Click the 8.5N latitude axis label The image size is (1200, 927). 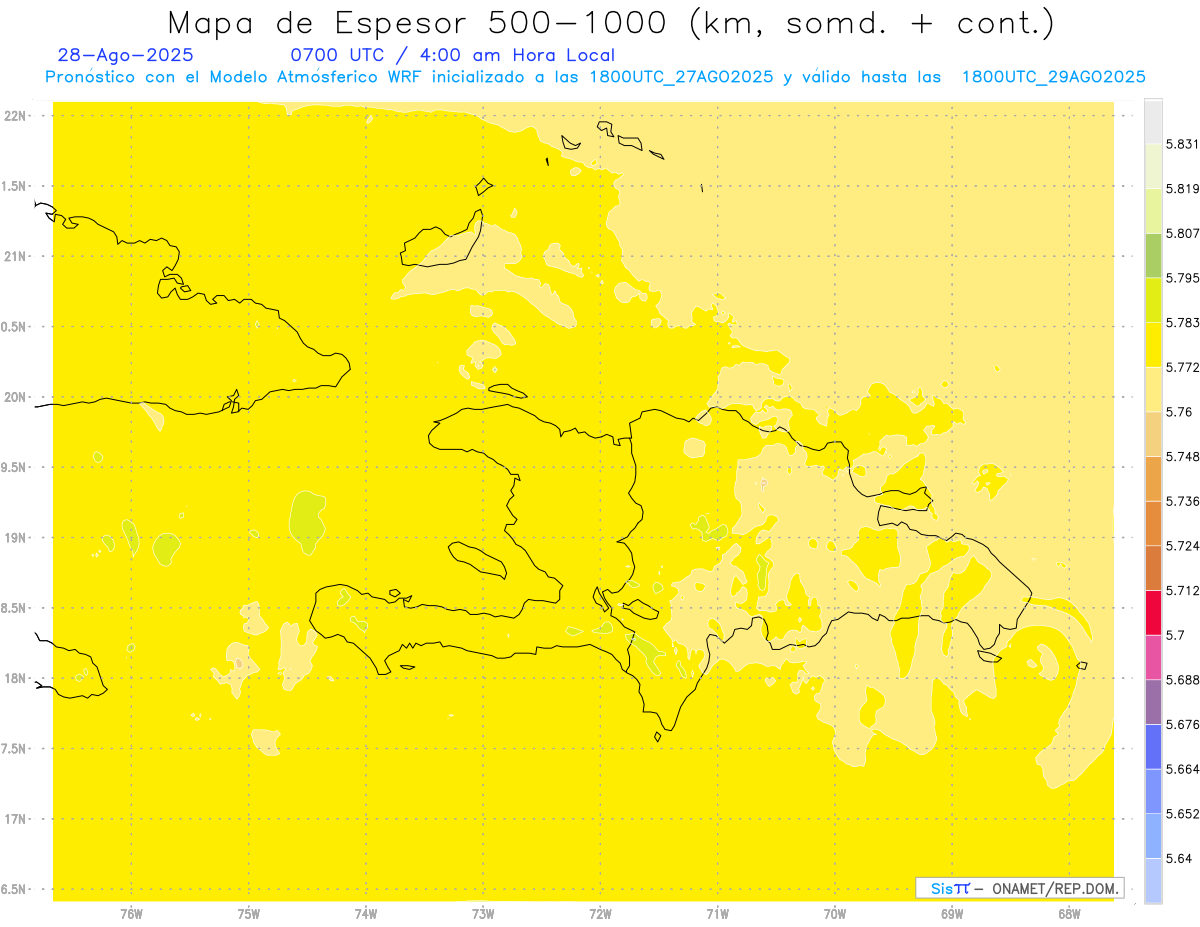pos(14,608)
